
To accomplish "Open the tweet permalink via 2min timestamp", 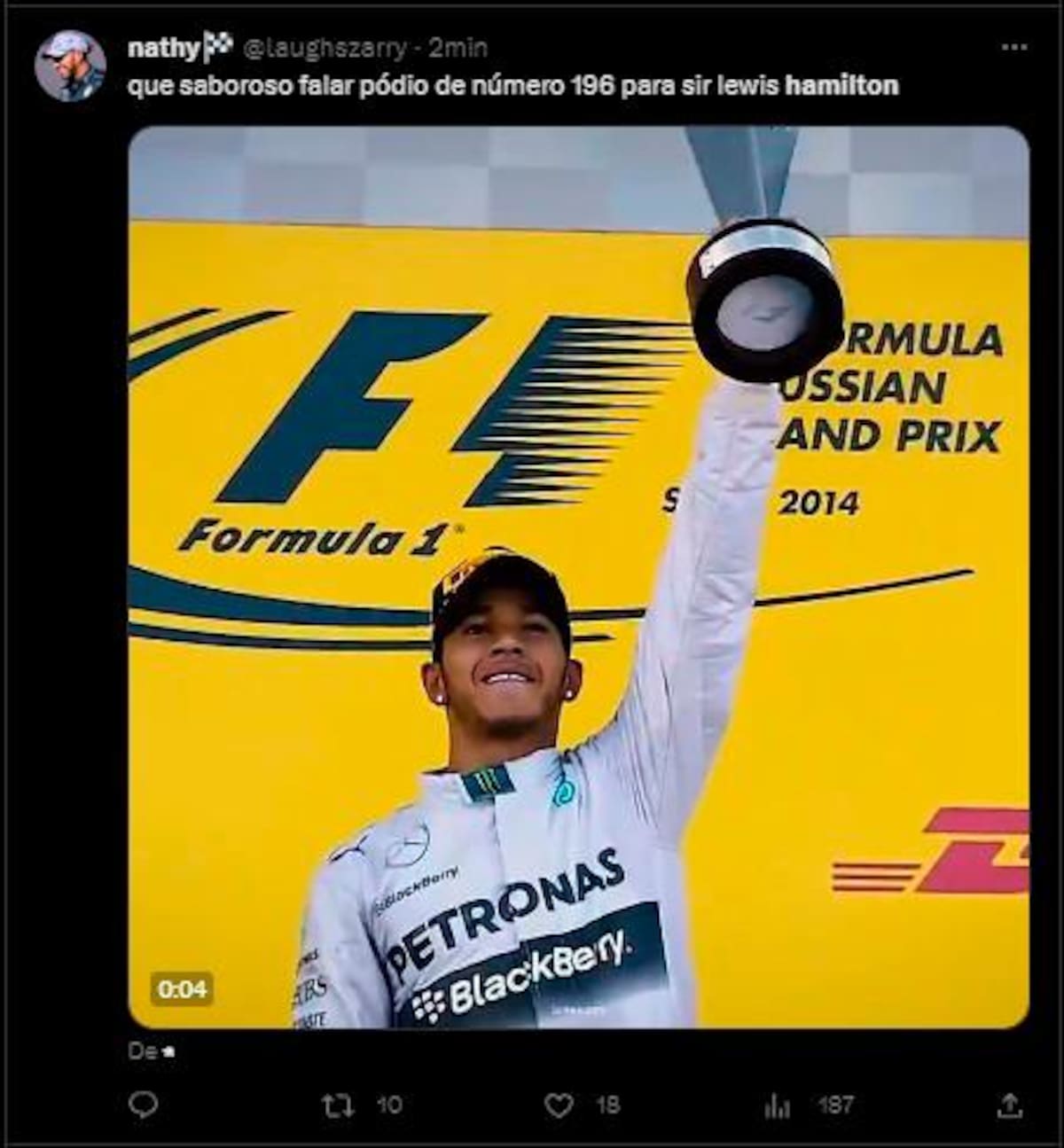I will pyautogui.click(x=458, y=48).
